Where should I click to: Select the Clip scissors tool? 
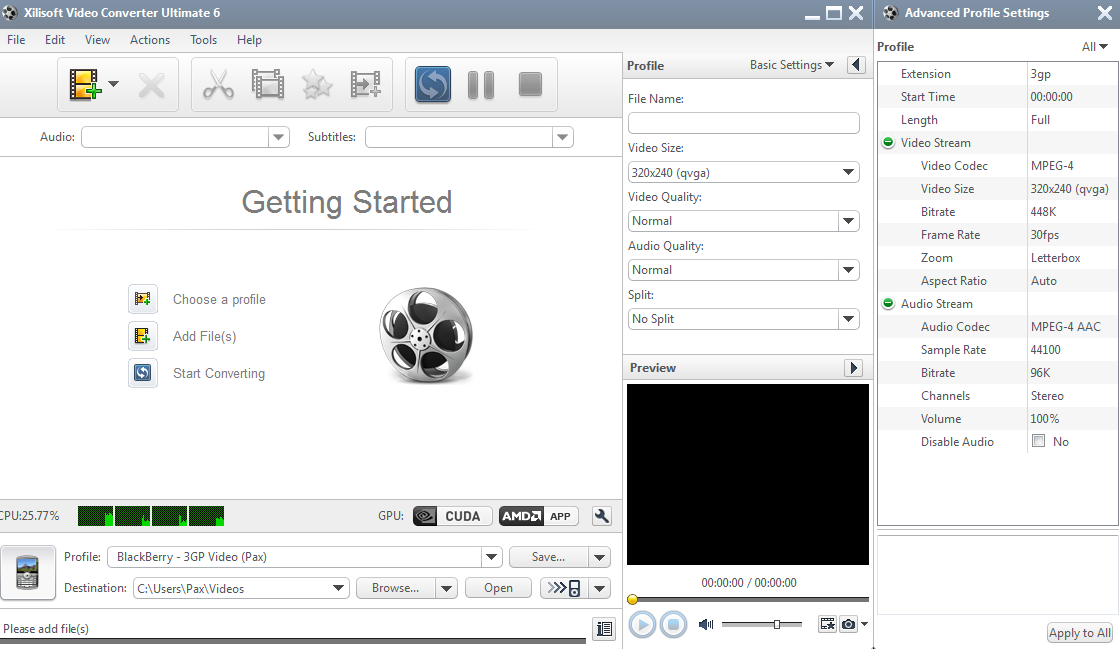pyautogui.click(x=218, y=84)
